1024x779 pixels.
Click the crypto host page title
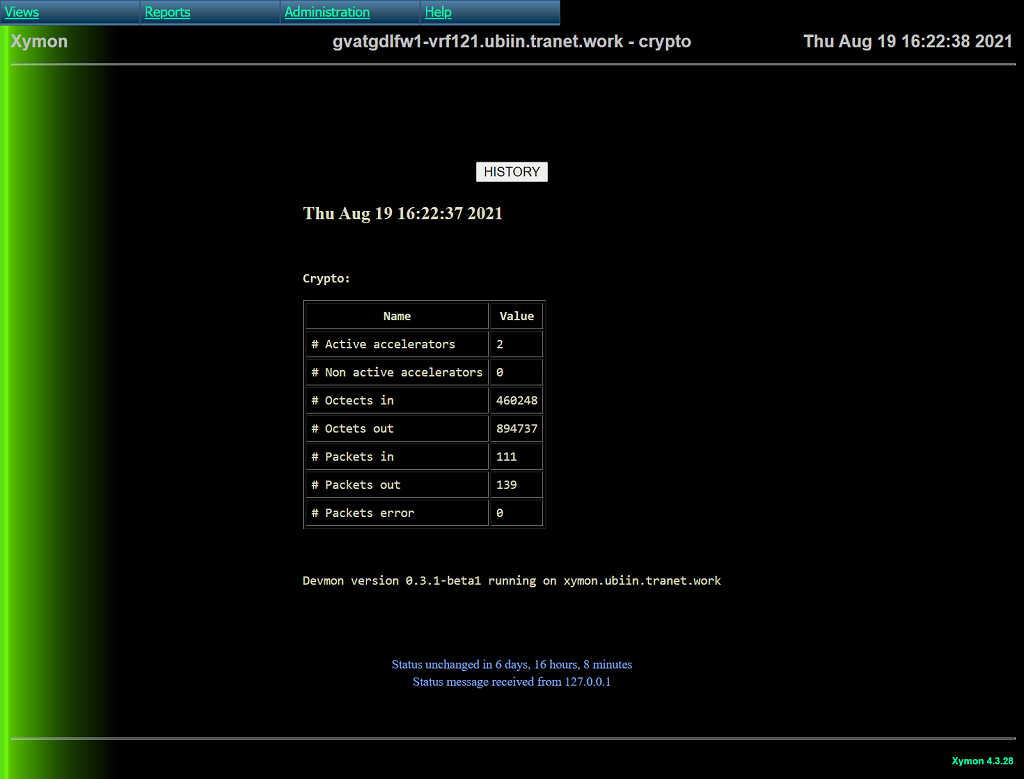(511, 42)
